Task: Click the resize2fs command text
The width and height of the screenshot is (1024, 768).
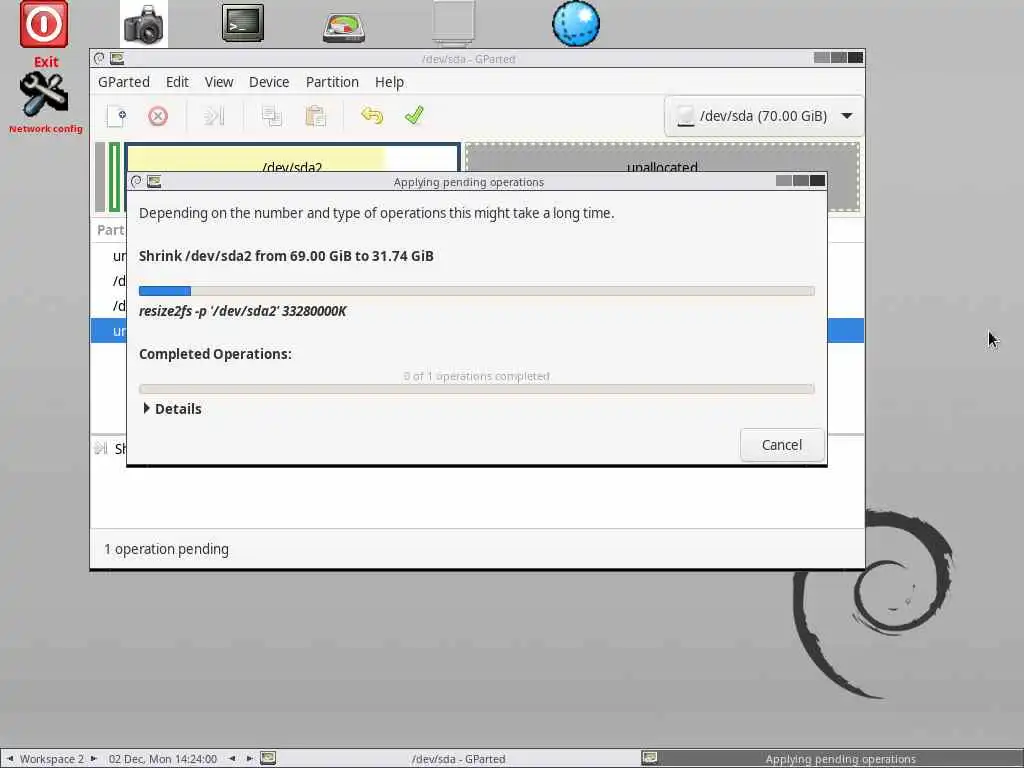Action: [242, 311]
